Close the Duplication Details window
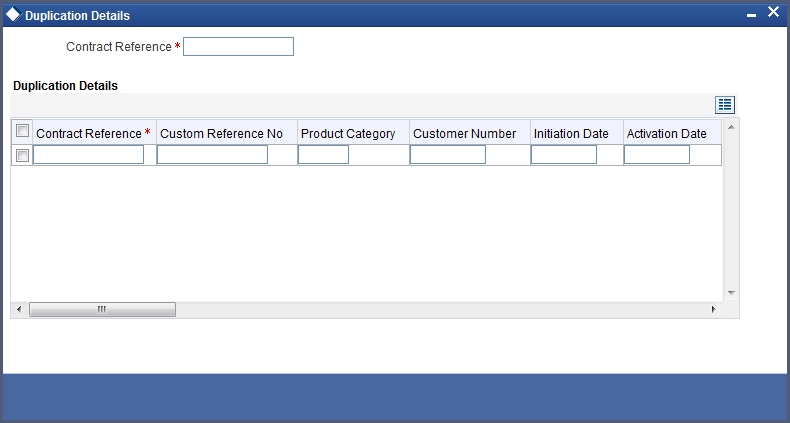This screenshot has width=790, height=423. click(x=773, y=12)
